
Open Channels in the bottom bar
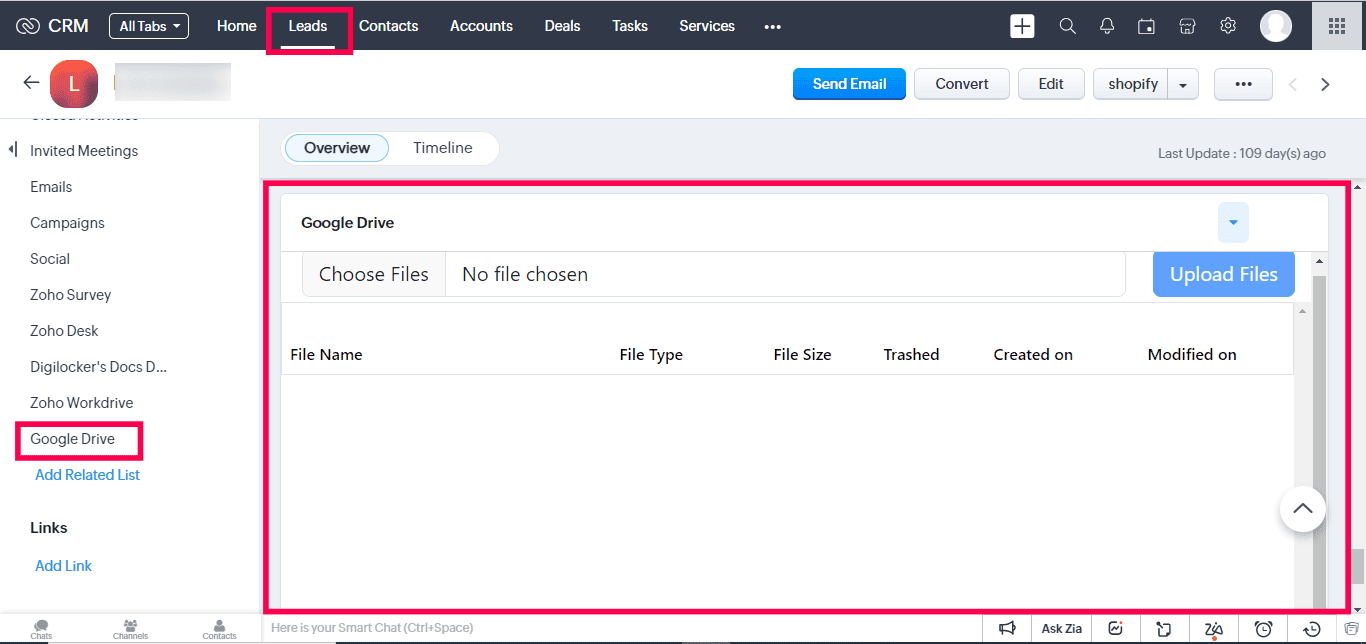tap(130, 629)
